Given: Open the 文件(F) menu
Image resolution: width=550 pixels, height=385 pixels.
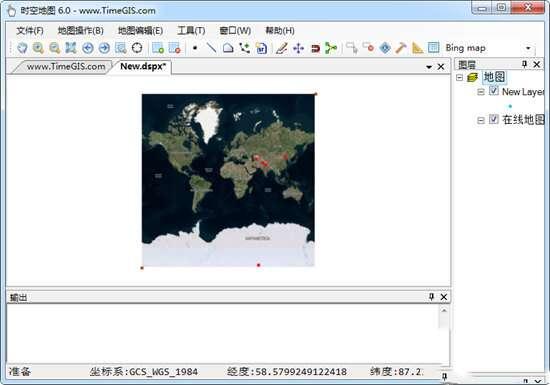Looking at the screenshot, I should pyautogui.click(x=30, y=31).
